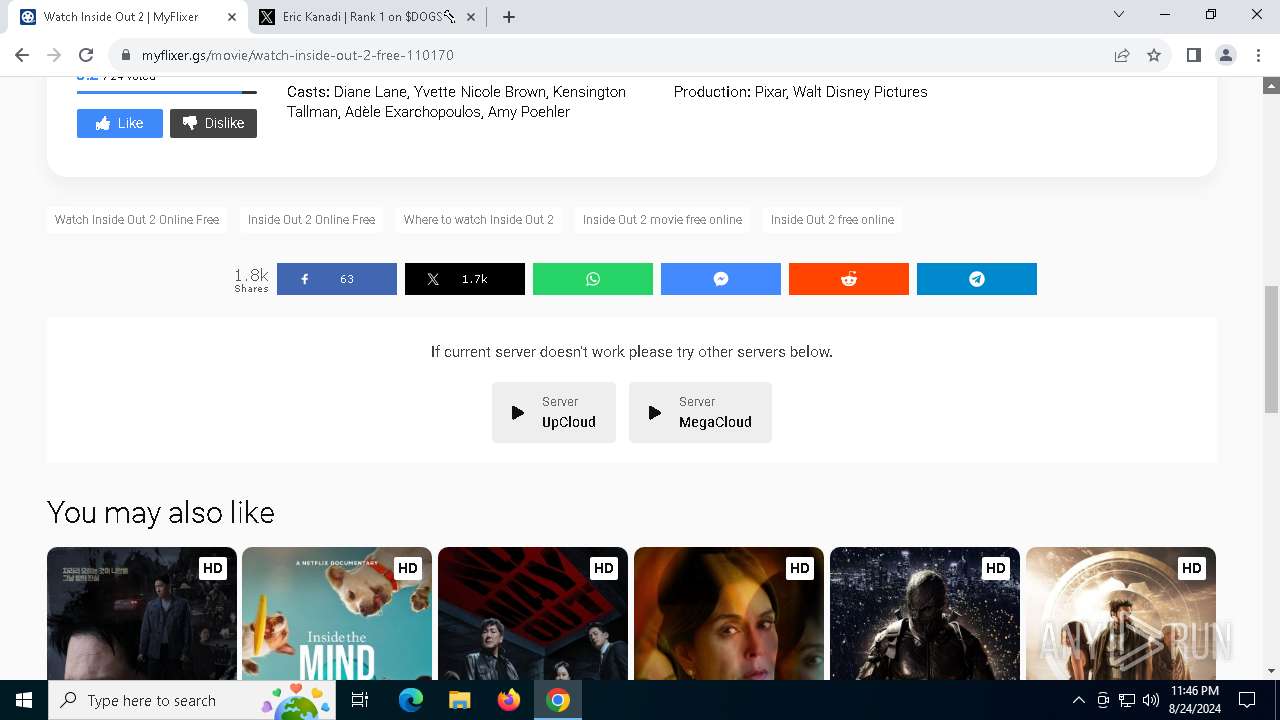
Task: Open the network icon in tray
Action: [x=1127, y=700]
